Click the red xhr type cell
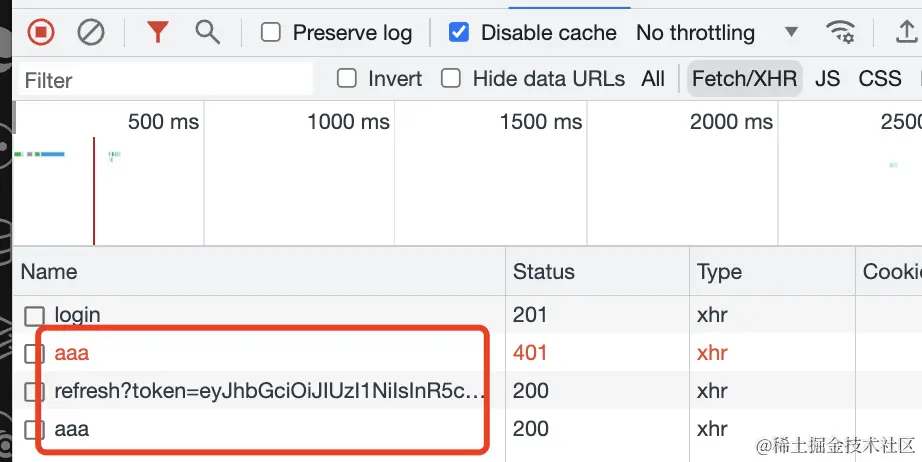 pos(712,353)
